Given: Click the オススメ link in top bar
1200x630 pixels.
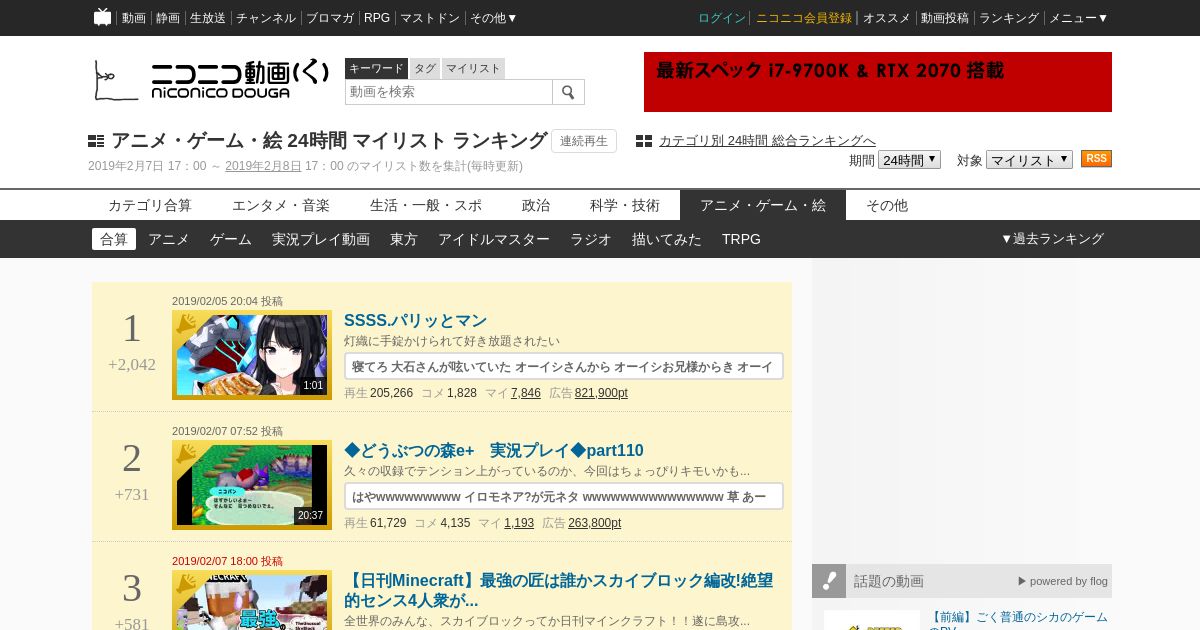Looking at the screenshot, I should tap(887, 18).
